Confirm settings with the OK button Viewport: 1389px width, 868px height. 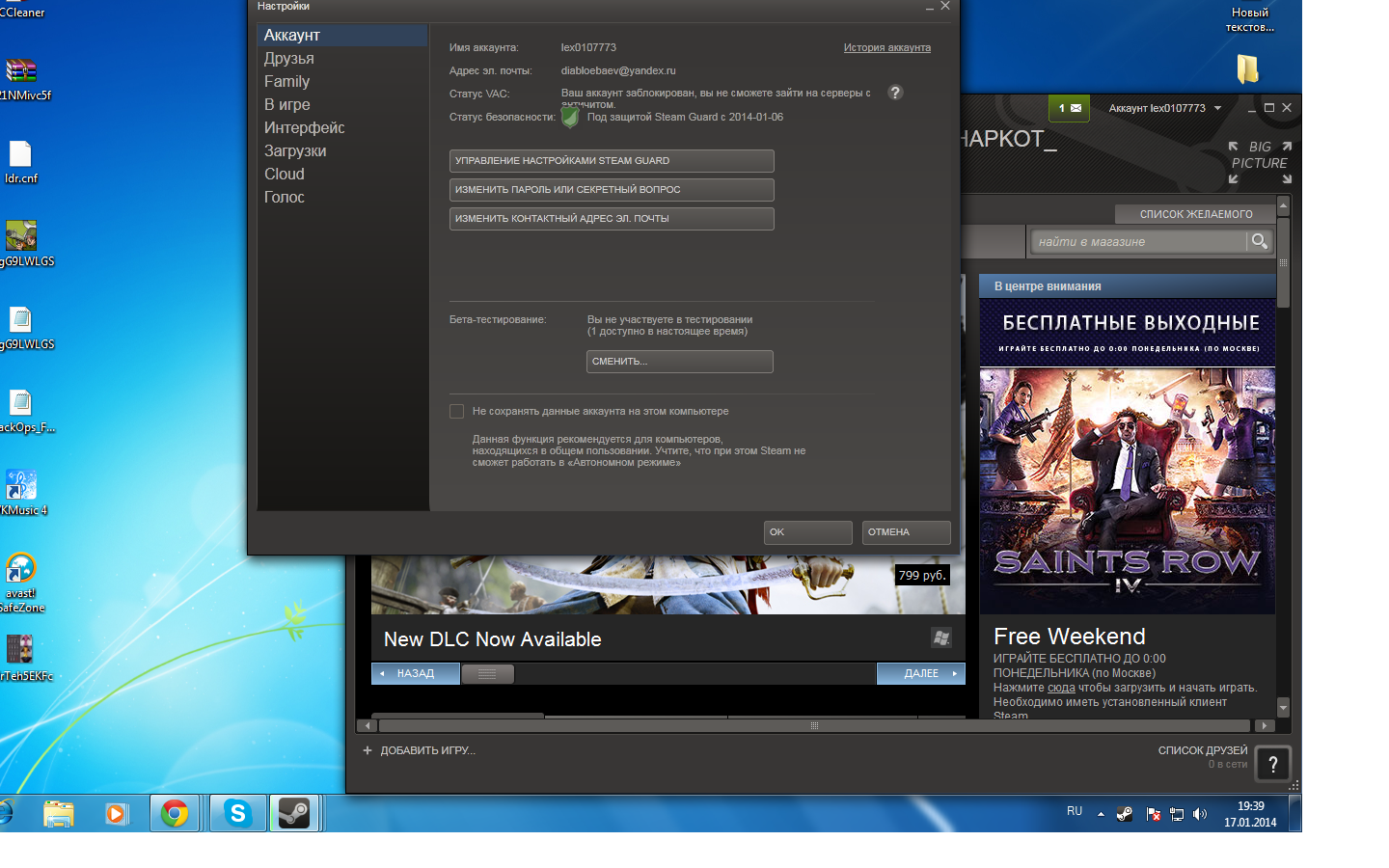pyautogui.click(x=808, y=532)
